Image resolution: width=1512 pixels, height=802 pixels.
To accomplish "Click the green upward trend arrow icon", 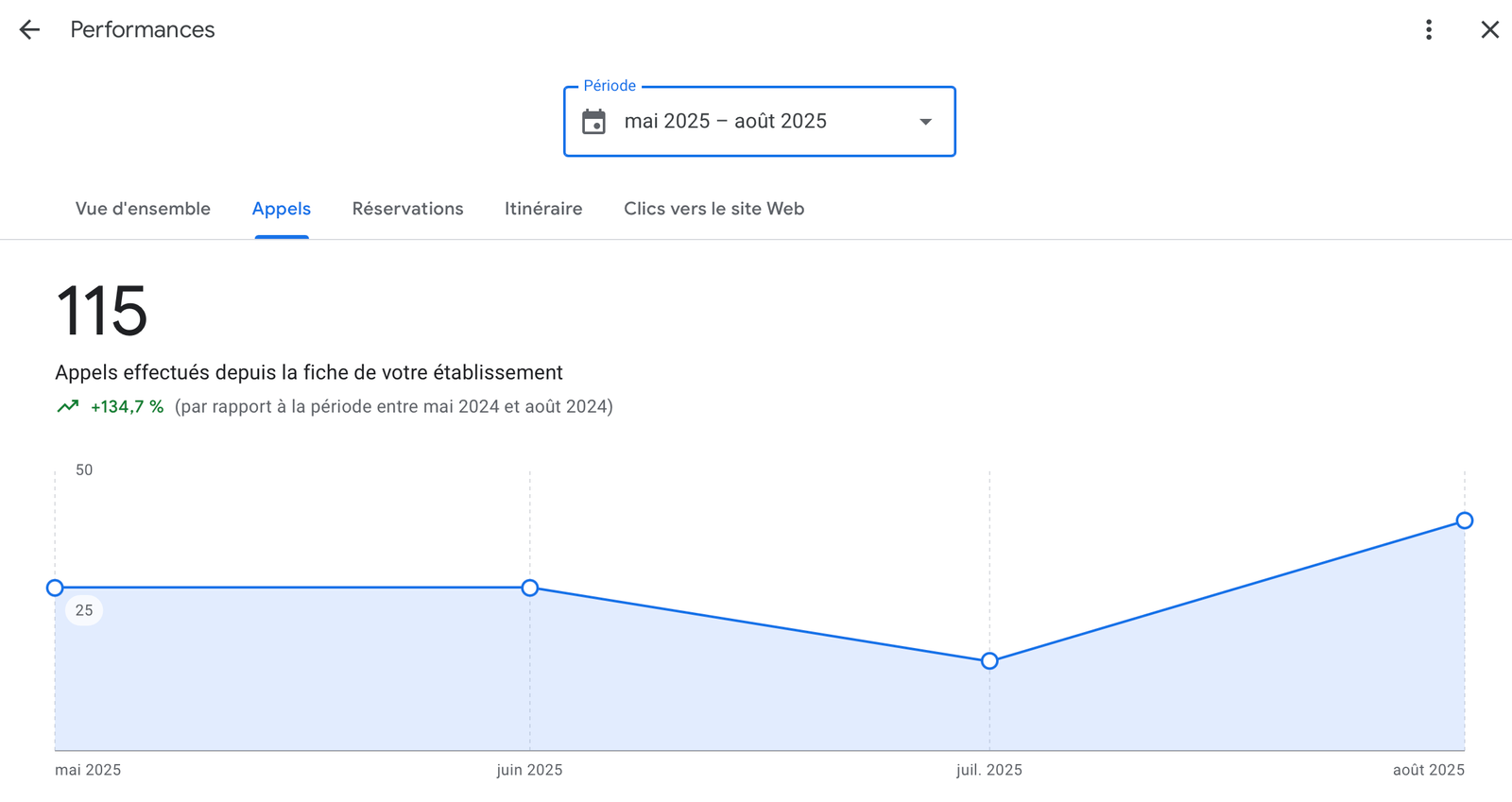I will click(x=67, y=407).
